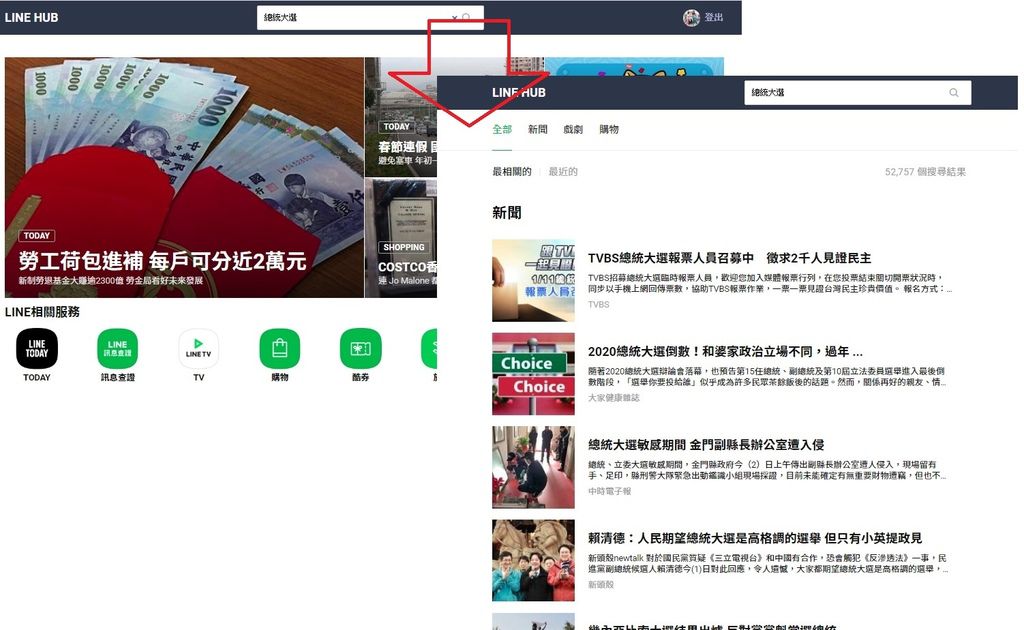Sort results by 最近的

pos(563,172)
